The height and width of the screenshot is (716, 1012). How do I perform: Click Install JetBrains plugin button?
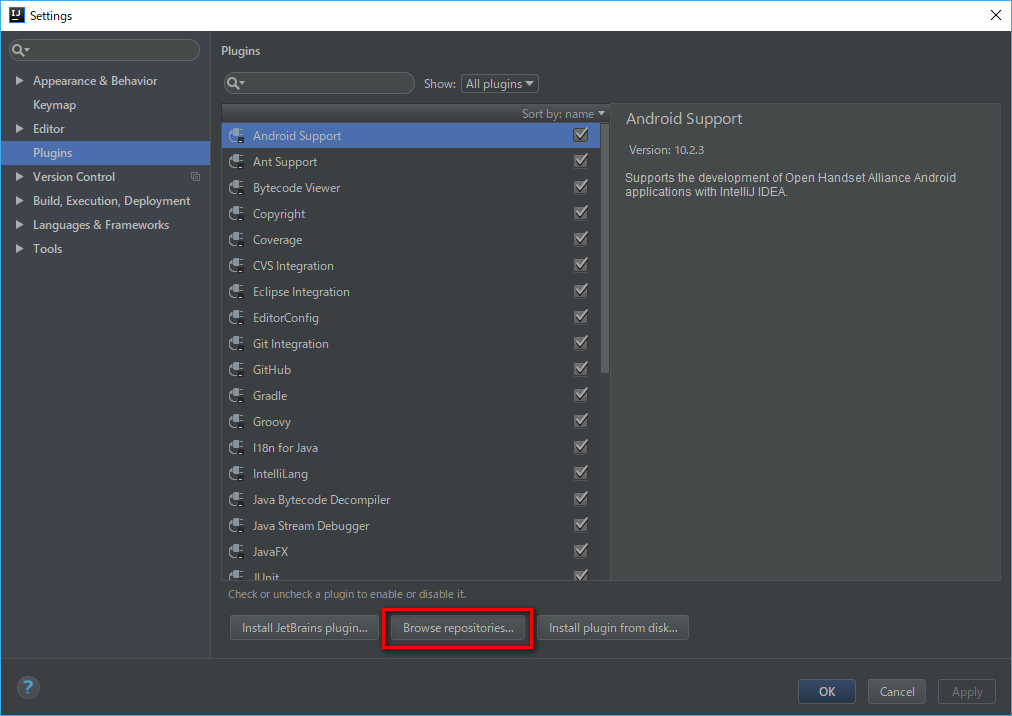pyautogui.click(x=305, y=628)
